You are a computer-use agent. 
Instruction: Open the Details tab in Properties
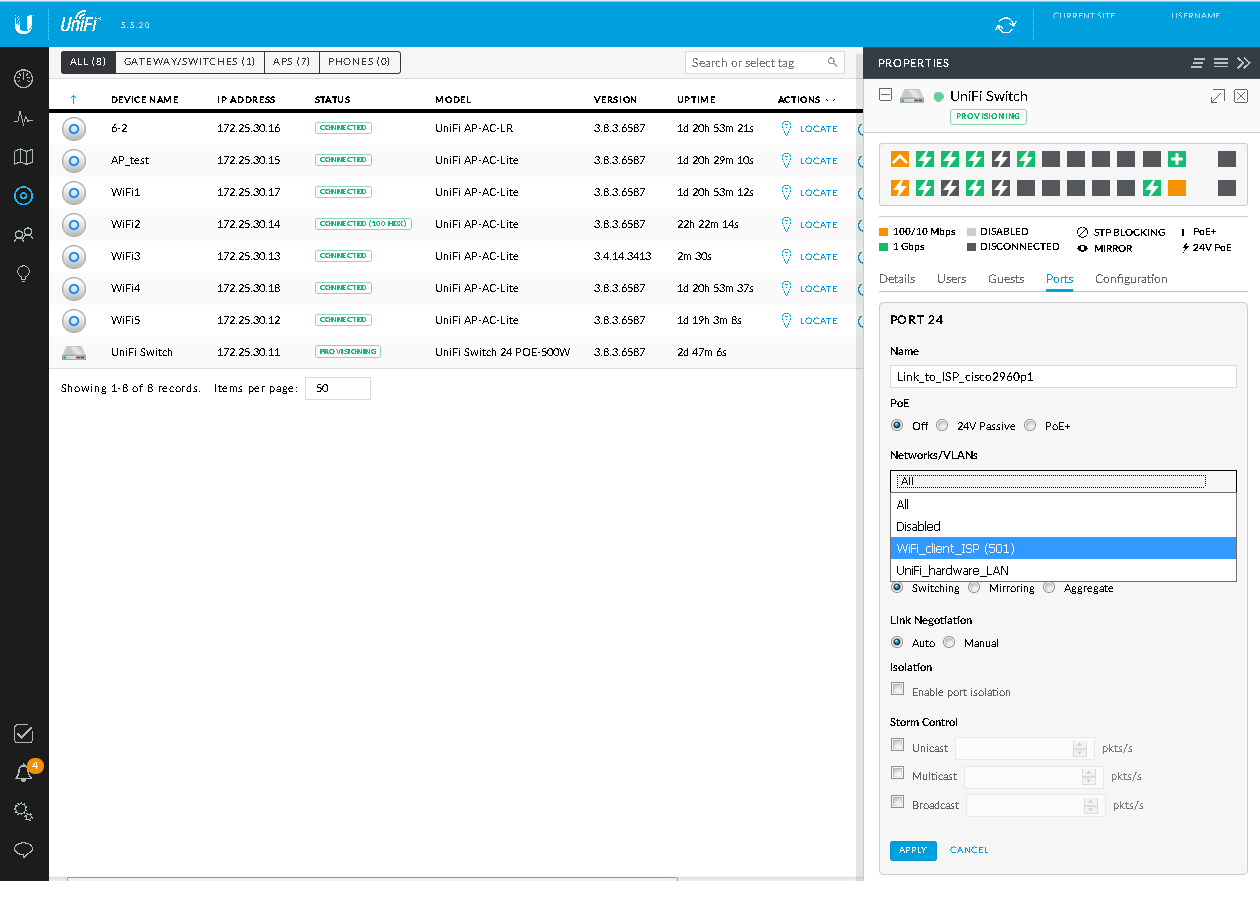coord(897,279)
